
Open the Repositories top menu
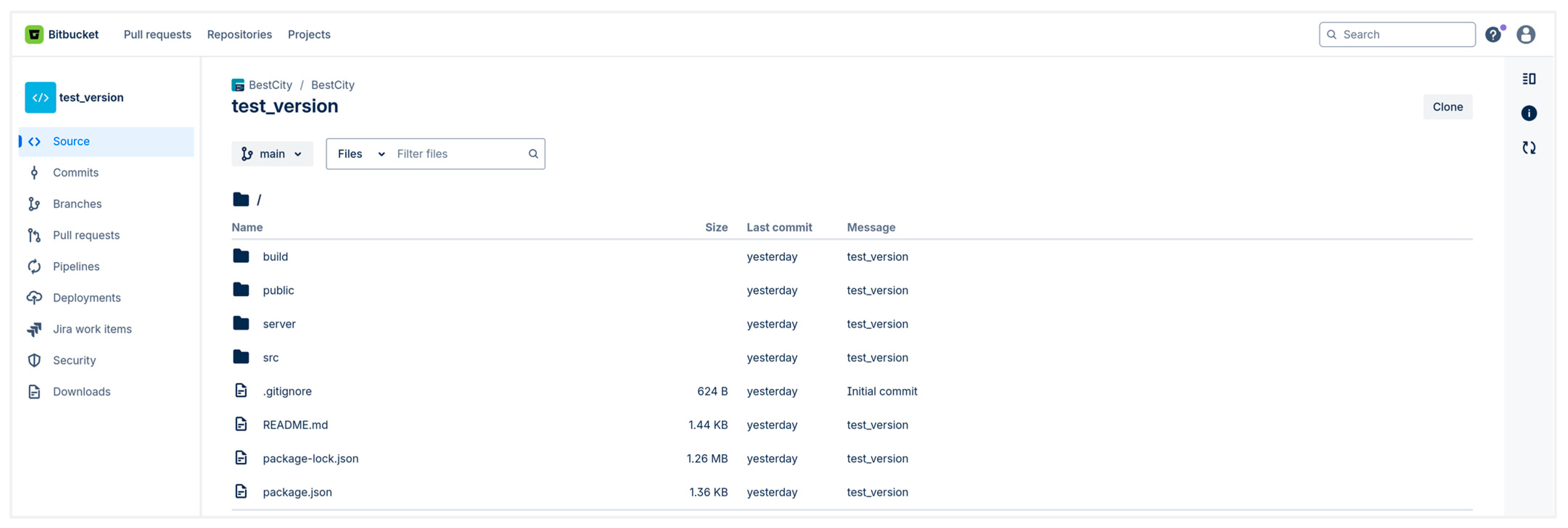tap(239, 35)
